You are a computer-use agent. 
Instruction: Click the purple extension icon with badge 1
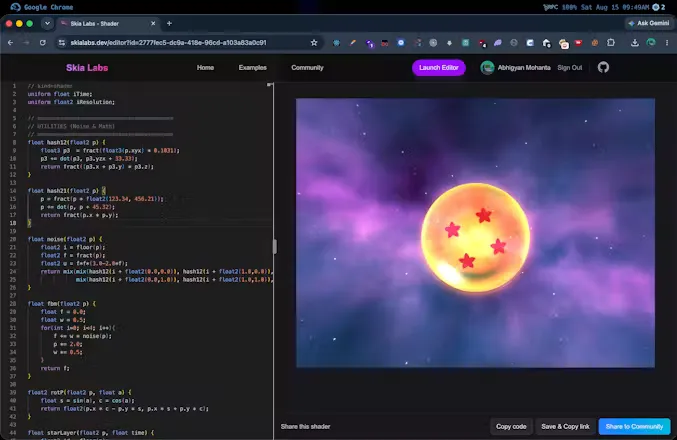click(369, 43)
